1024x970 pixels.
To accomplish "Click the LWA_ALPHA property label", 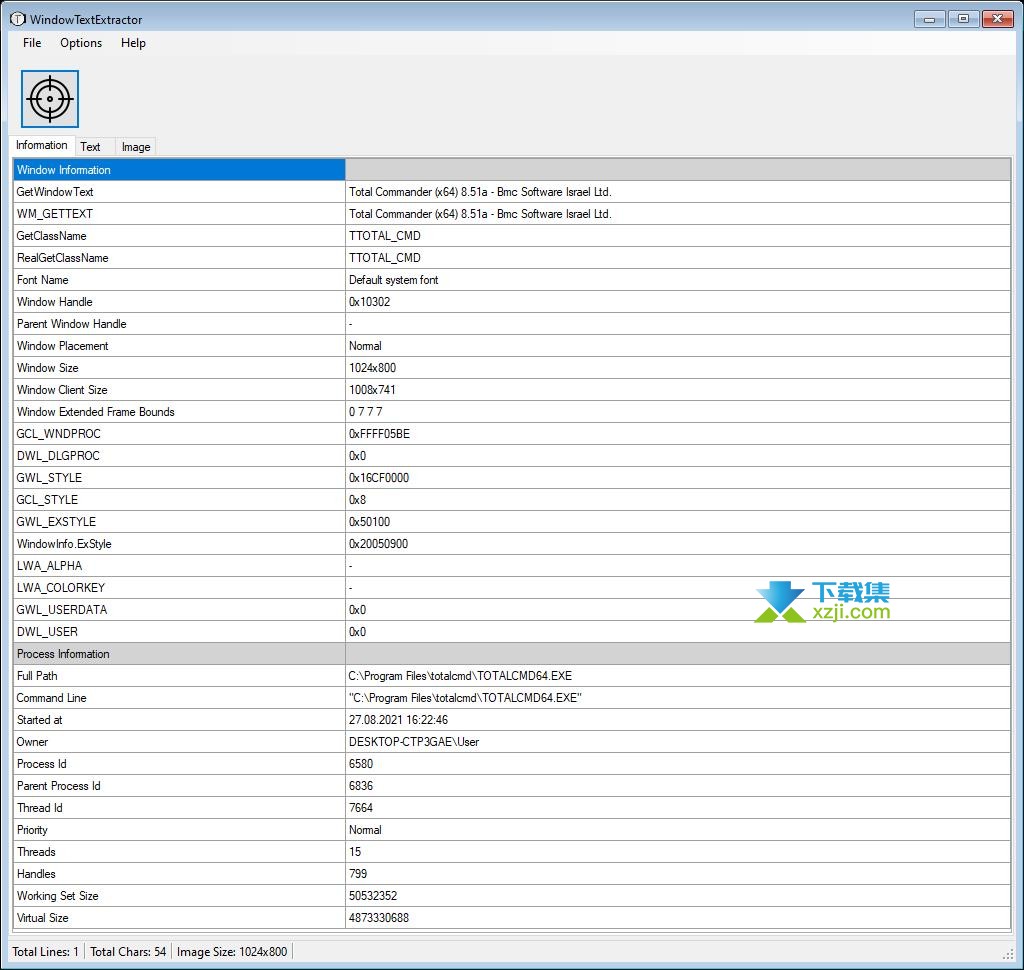I will coord(50,566).
